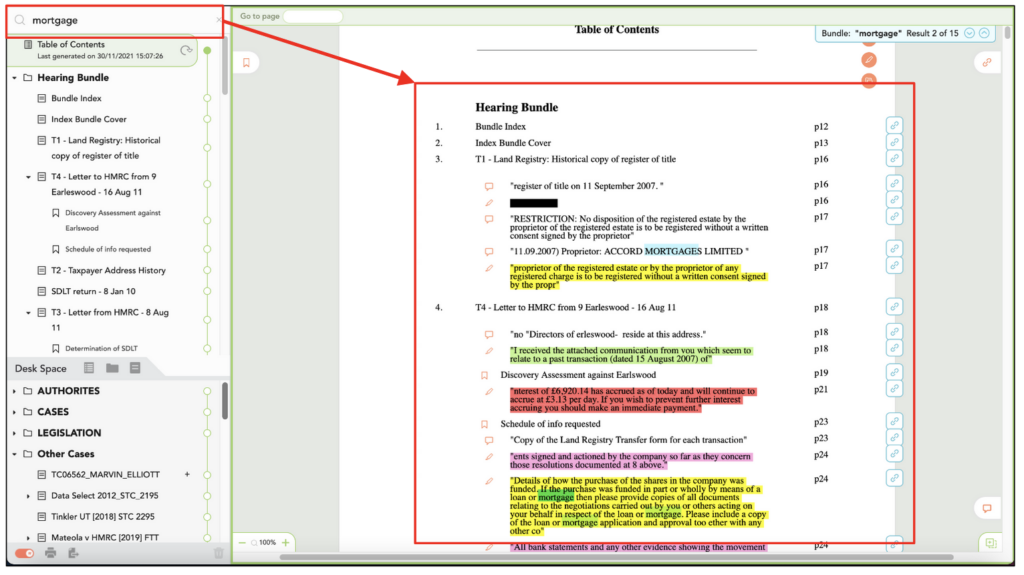
Task: Toggle the circle marker for Index Bundle Cover
Action: (x=207, y=119)
